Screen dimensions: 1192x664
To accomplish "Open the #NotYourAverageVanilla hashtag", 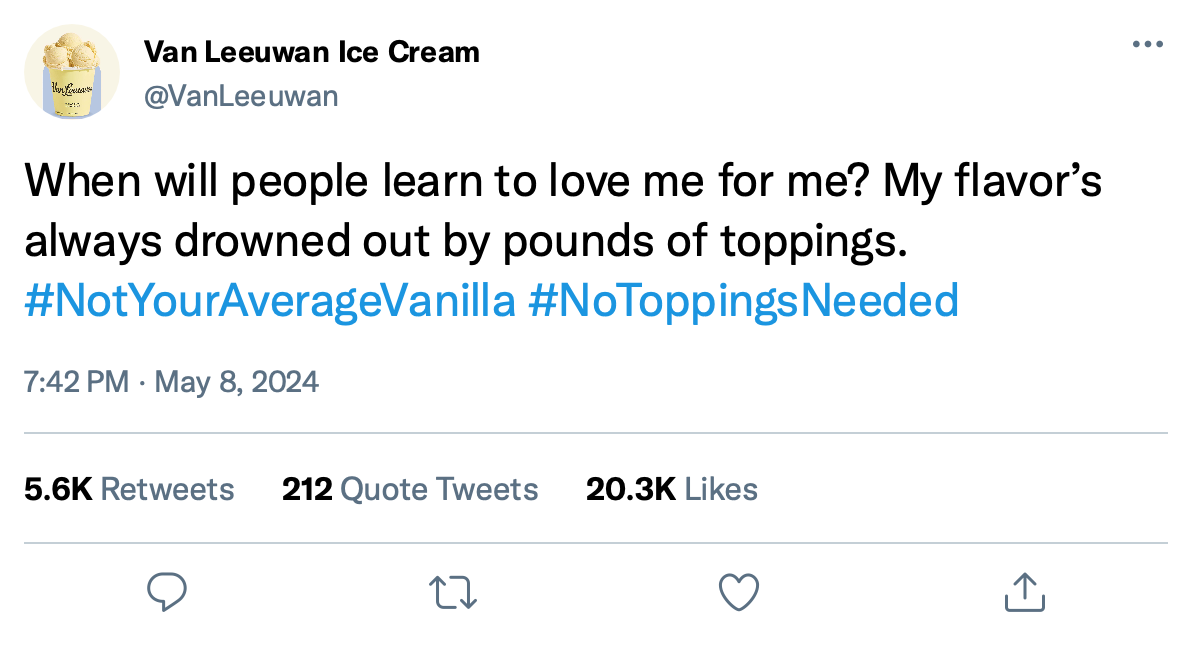I will [x=269, y=300].
